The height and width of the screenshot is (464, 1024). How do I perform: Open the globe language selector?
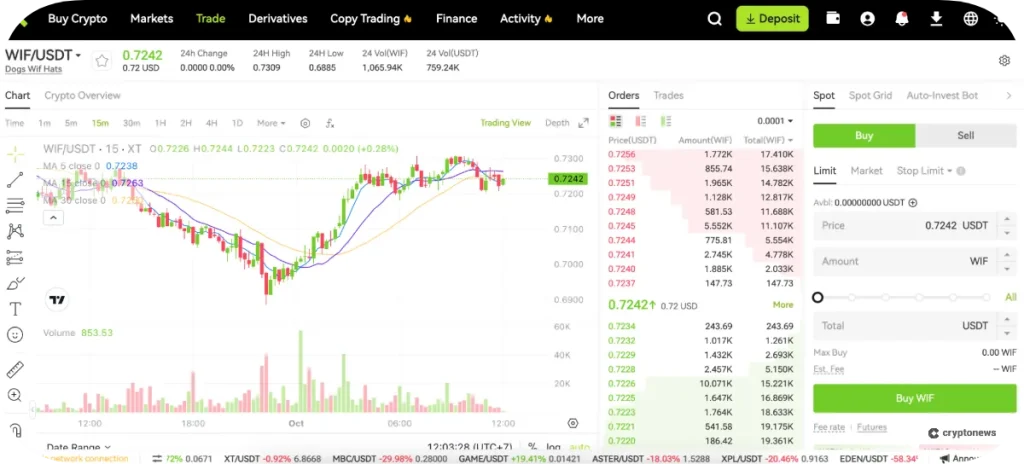970,18
